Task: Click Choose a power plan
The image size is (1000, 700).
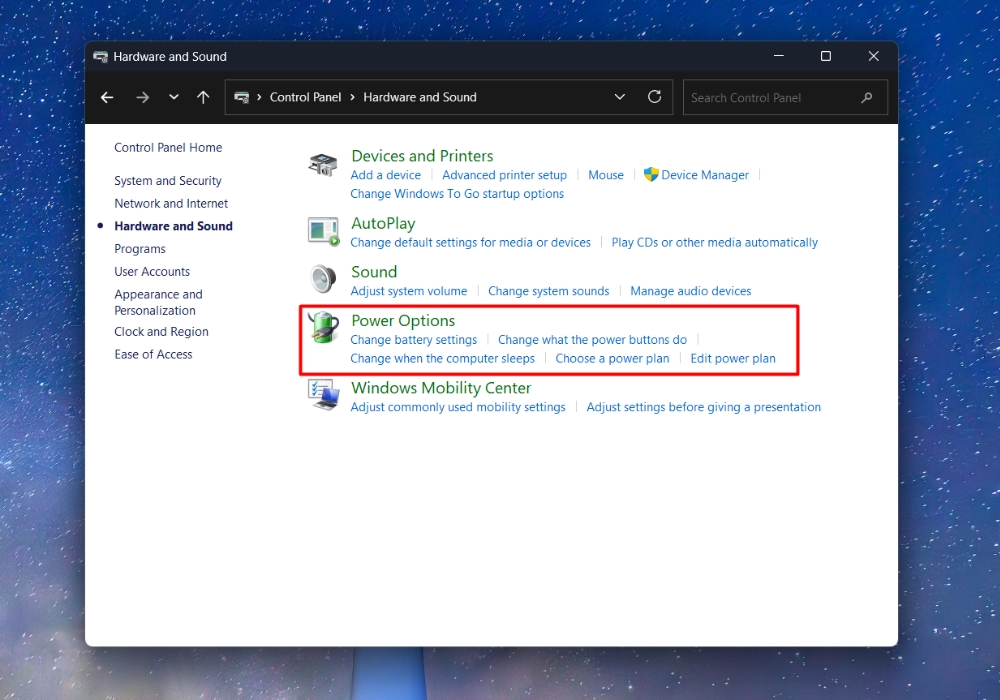Action: [x=612, y=359]
